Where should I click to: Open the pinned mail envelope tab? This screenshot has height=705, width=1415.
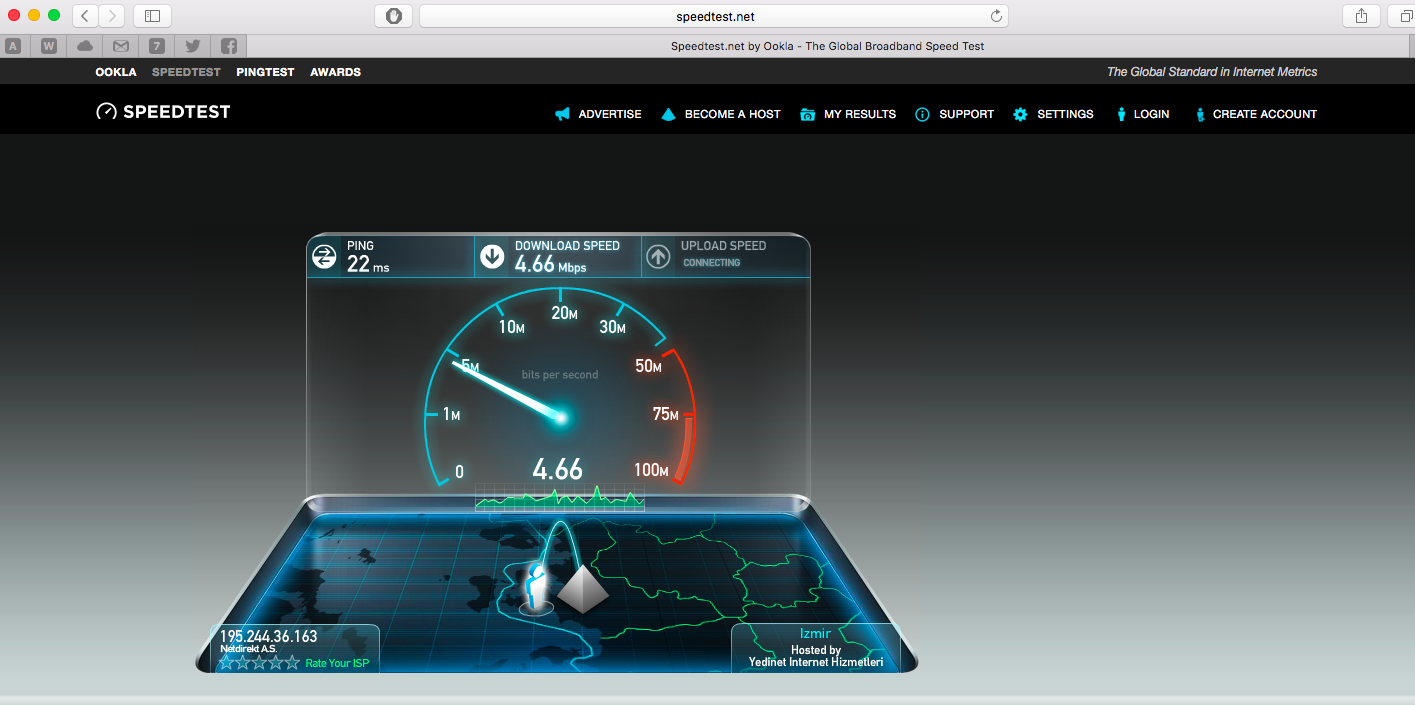point(121,46)
